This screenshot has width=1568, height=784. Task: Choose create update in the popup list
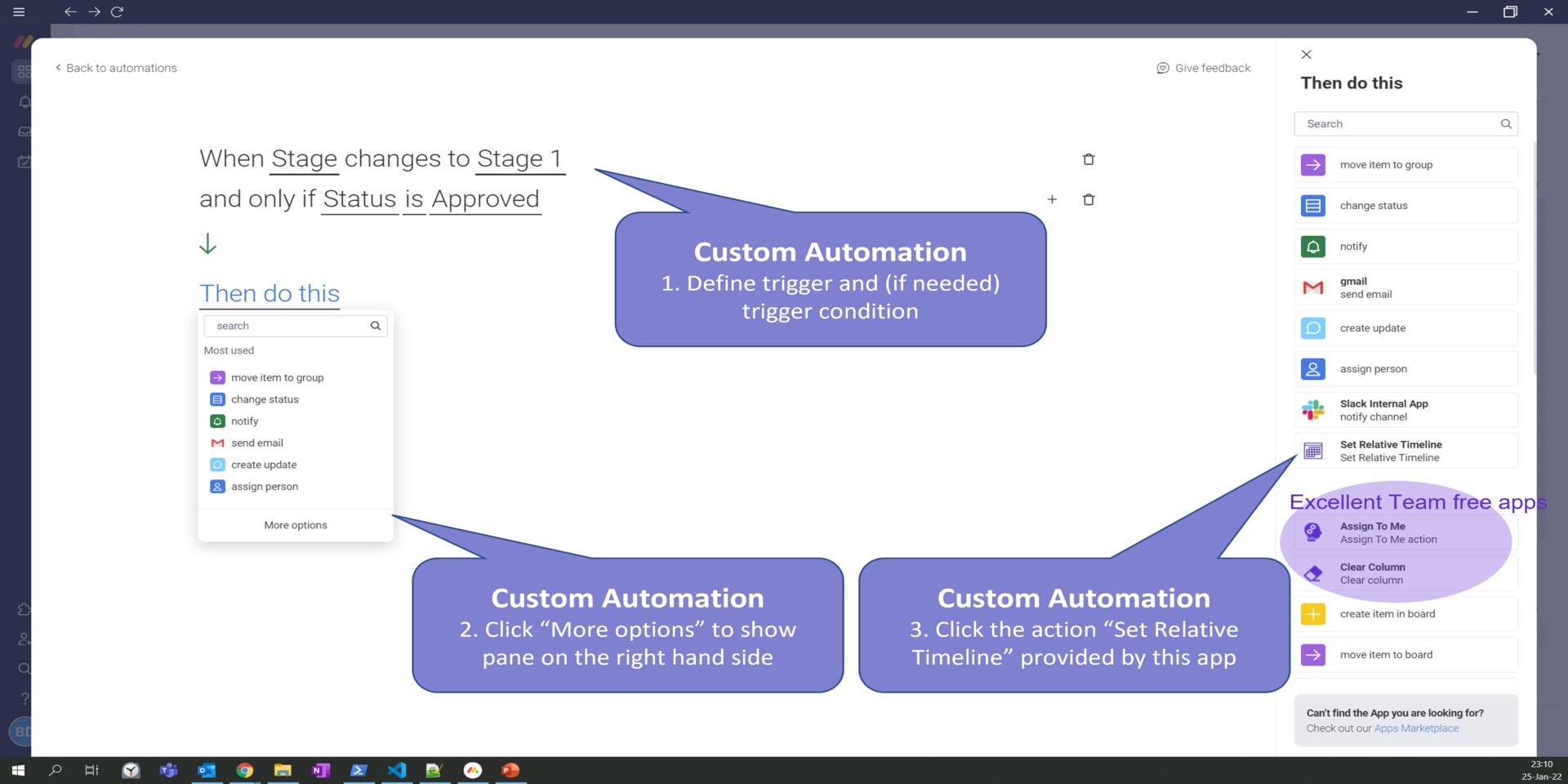[264, 465]
